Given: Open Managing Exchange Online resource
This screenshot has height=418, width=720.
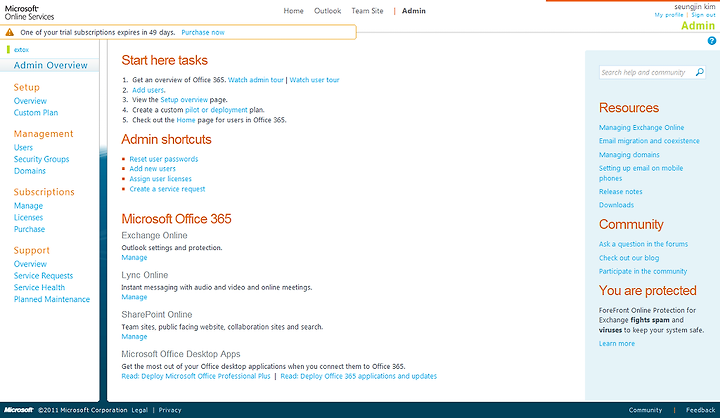Looking at the screenshot, I should coord(641,128).
